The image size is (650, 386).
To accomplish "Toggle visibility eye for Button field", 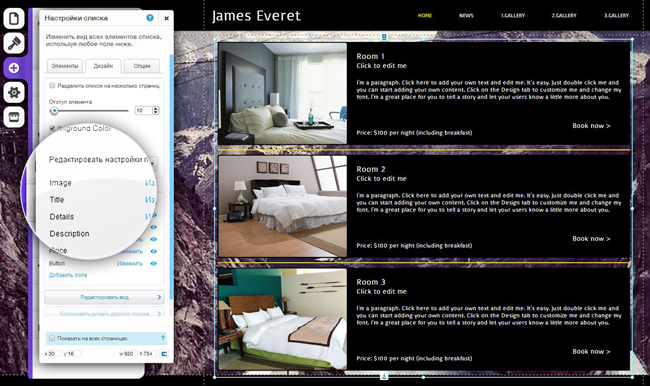I will pos(153,263).
